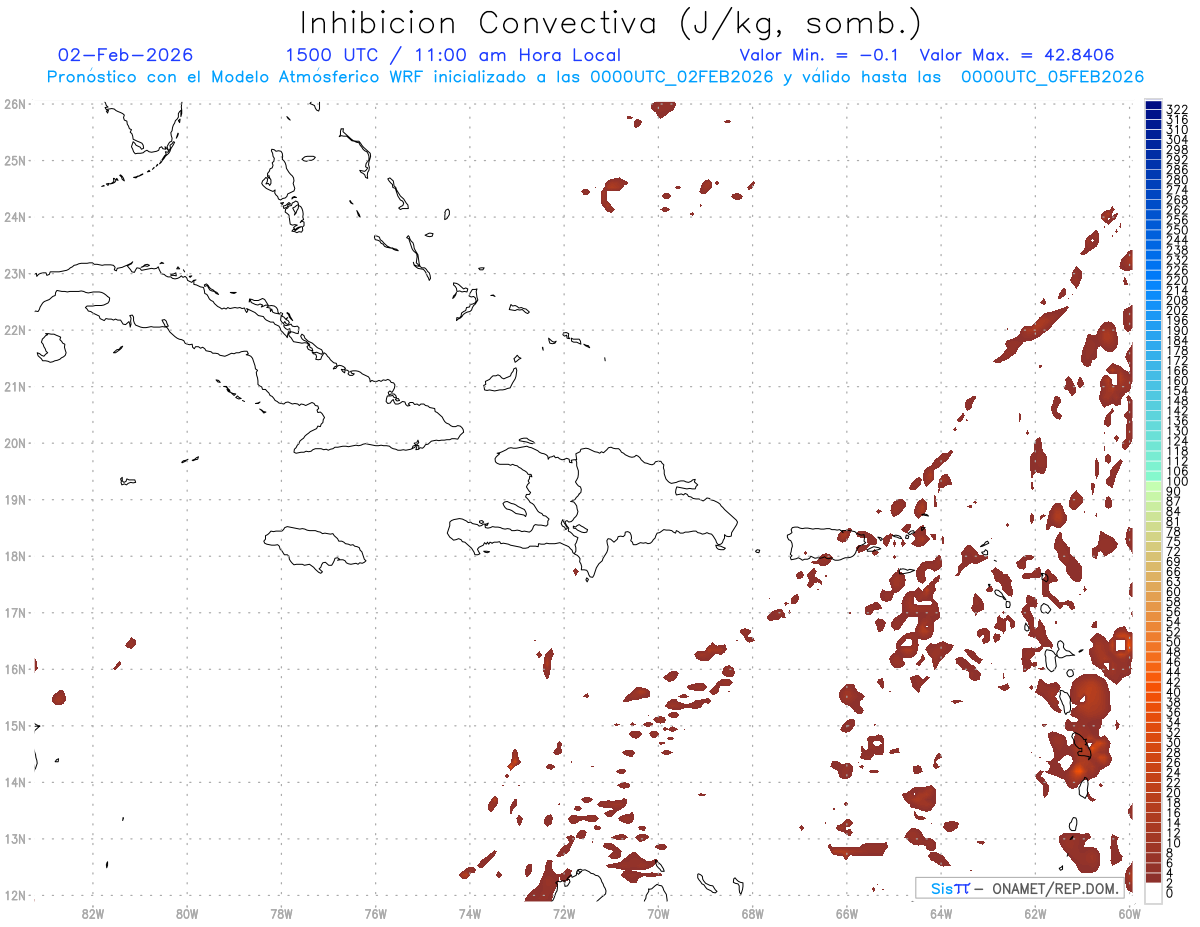The height and width of the screenshot is (927, 1200).
Task: Click the '60W' longitude label
Action: [x=1130, y=913]
